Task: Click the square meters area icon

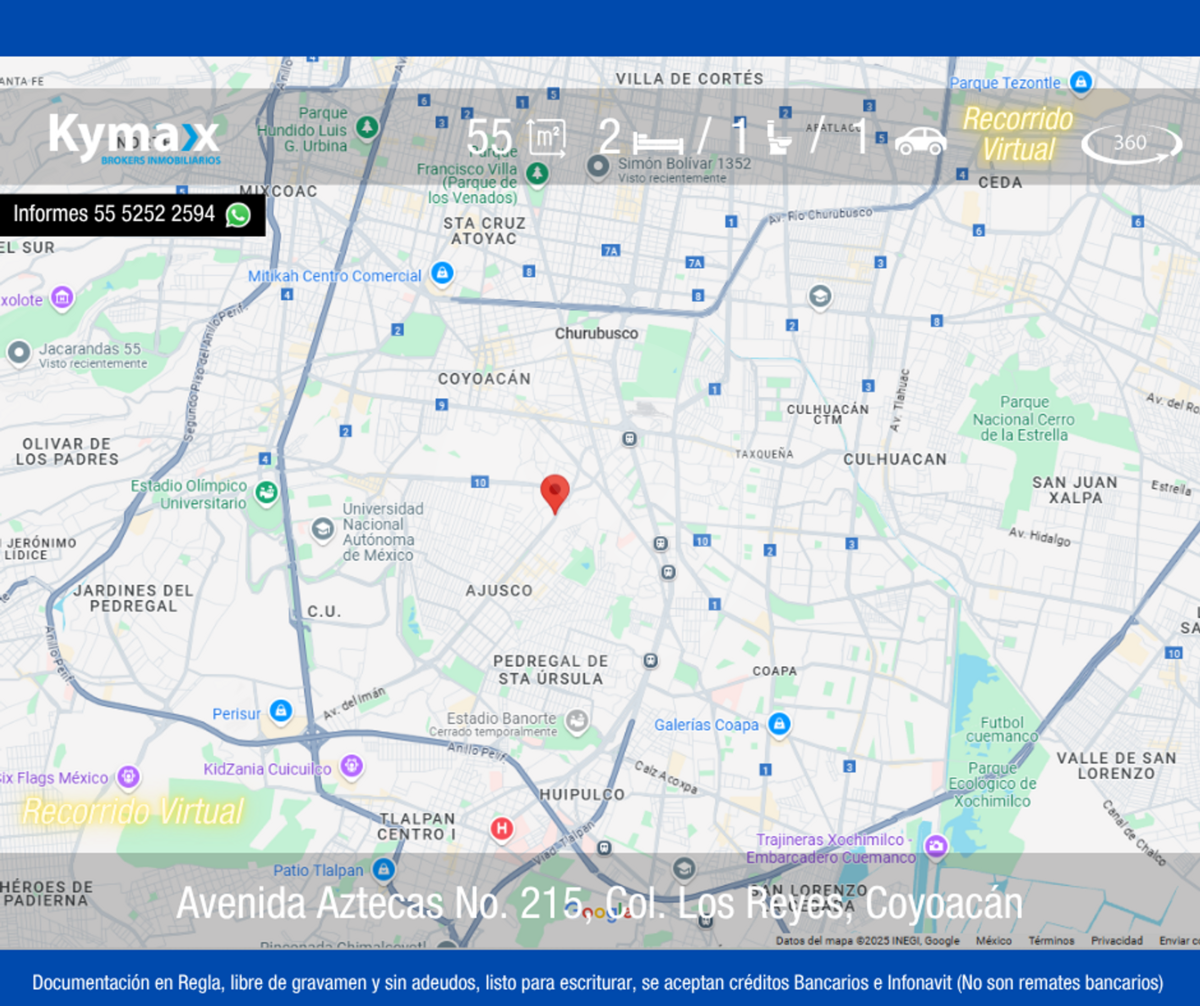Action: coord(547,138)
